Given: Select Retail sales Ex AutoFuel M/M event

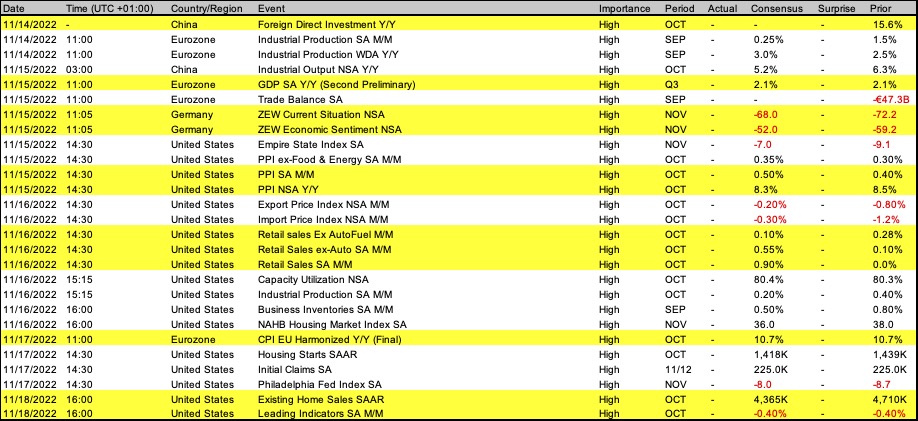Looking at the screenshot, I should pyautogui.click(x=324, y=234).
